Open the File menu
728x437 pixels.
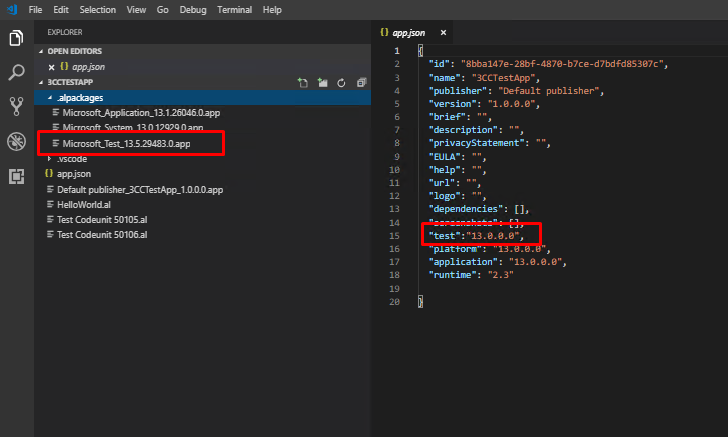tap(35, 10)
